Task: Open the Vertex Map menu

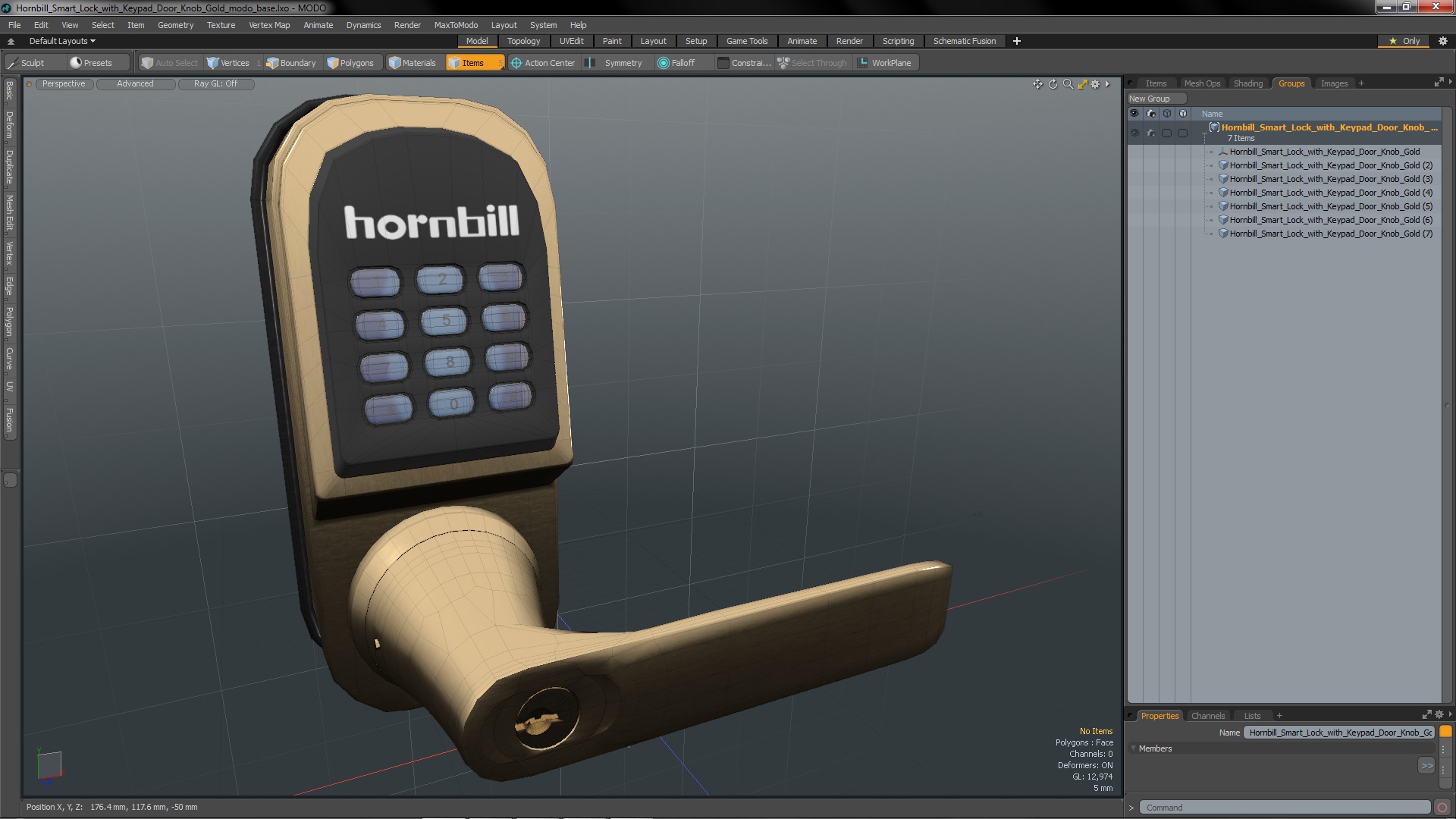Action: 269,25
